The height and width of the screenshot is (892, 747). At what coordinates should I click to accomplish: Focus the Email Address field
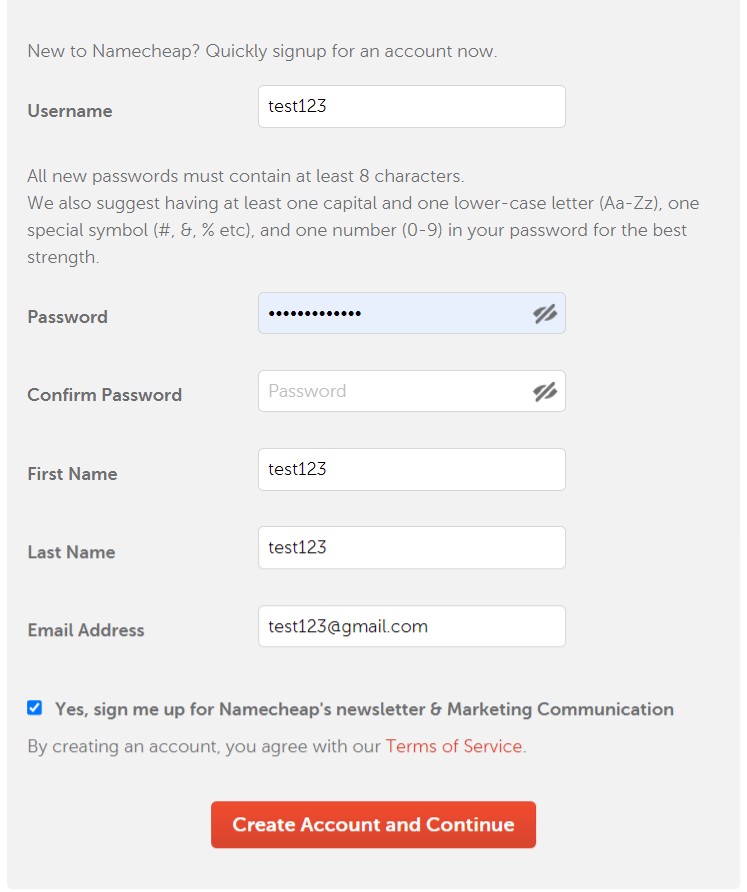coord(411,626)
